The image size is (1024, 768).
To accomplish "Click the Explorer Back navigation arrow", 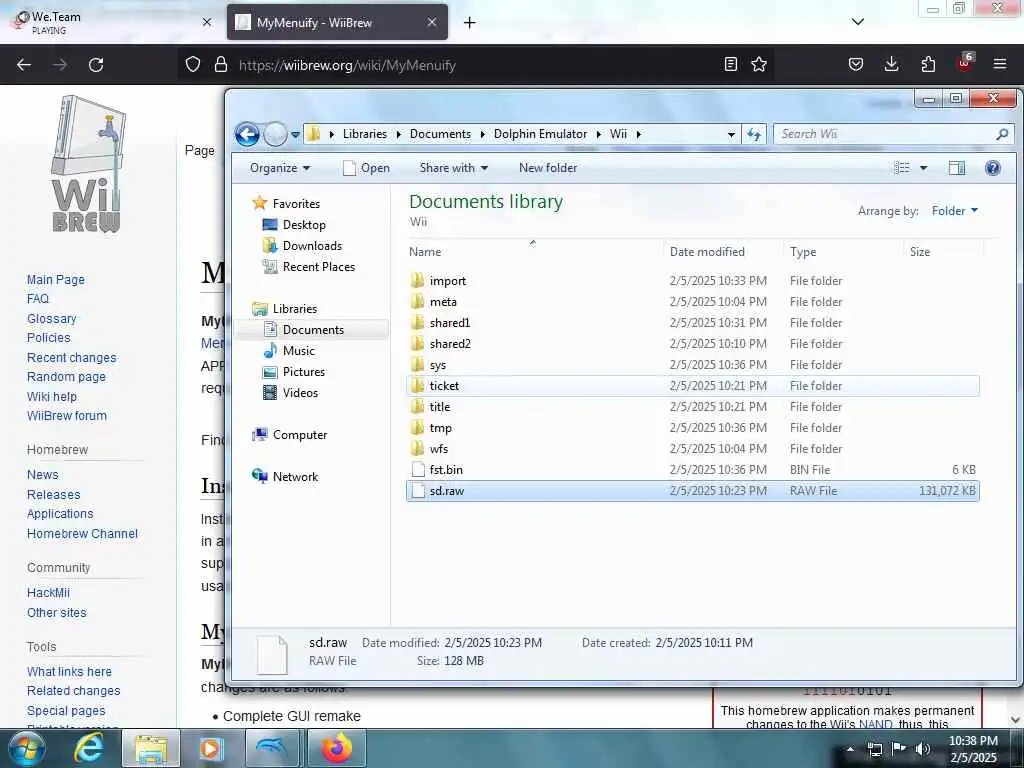I will coord(247,135).
